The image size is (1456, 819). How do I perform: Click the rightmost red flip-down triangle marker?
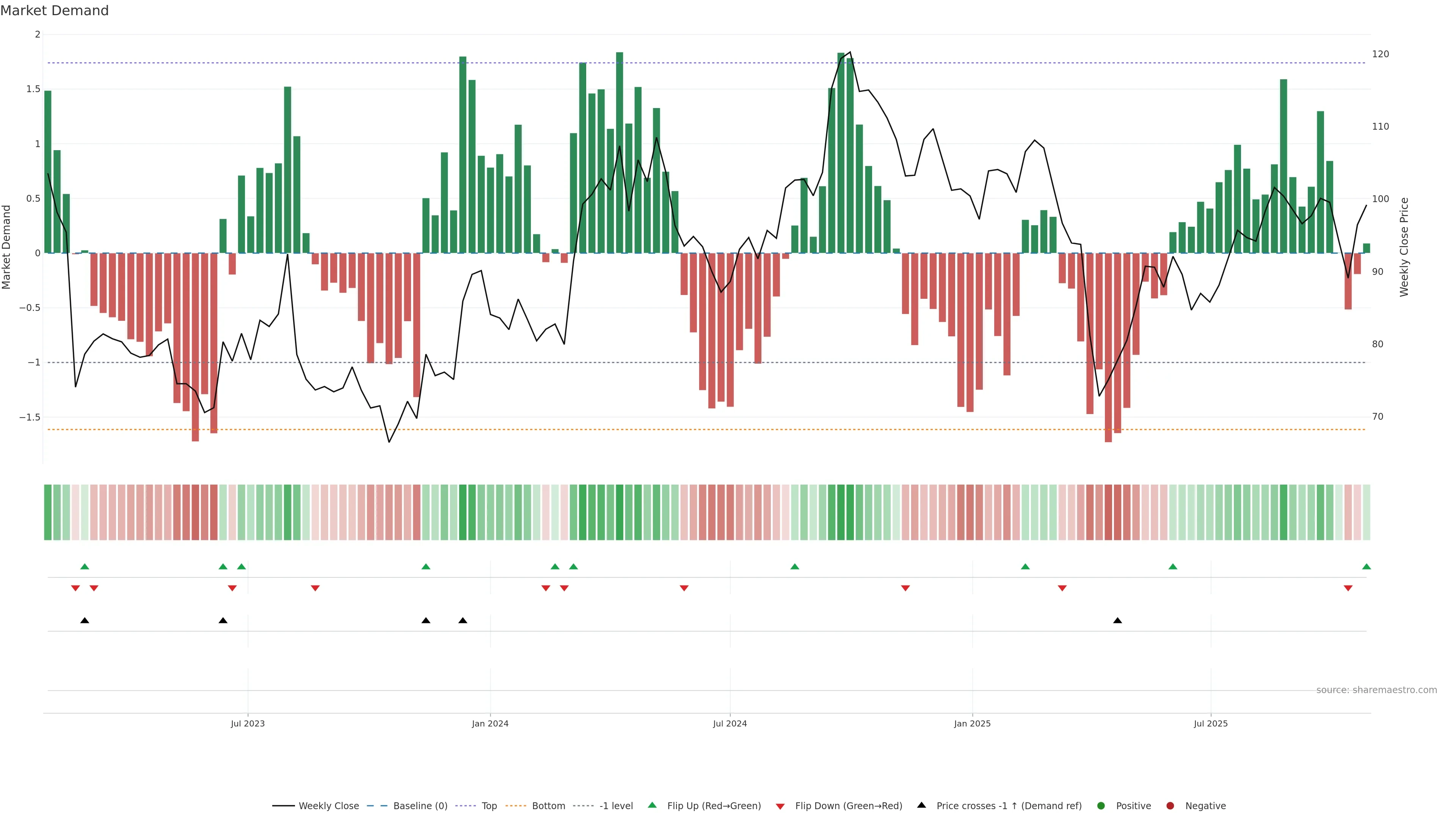(x=1348, y=588)
